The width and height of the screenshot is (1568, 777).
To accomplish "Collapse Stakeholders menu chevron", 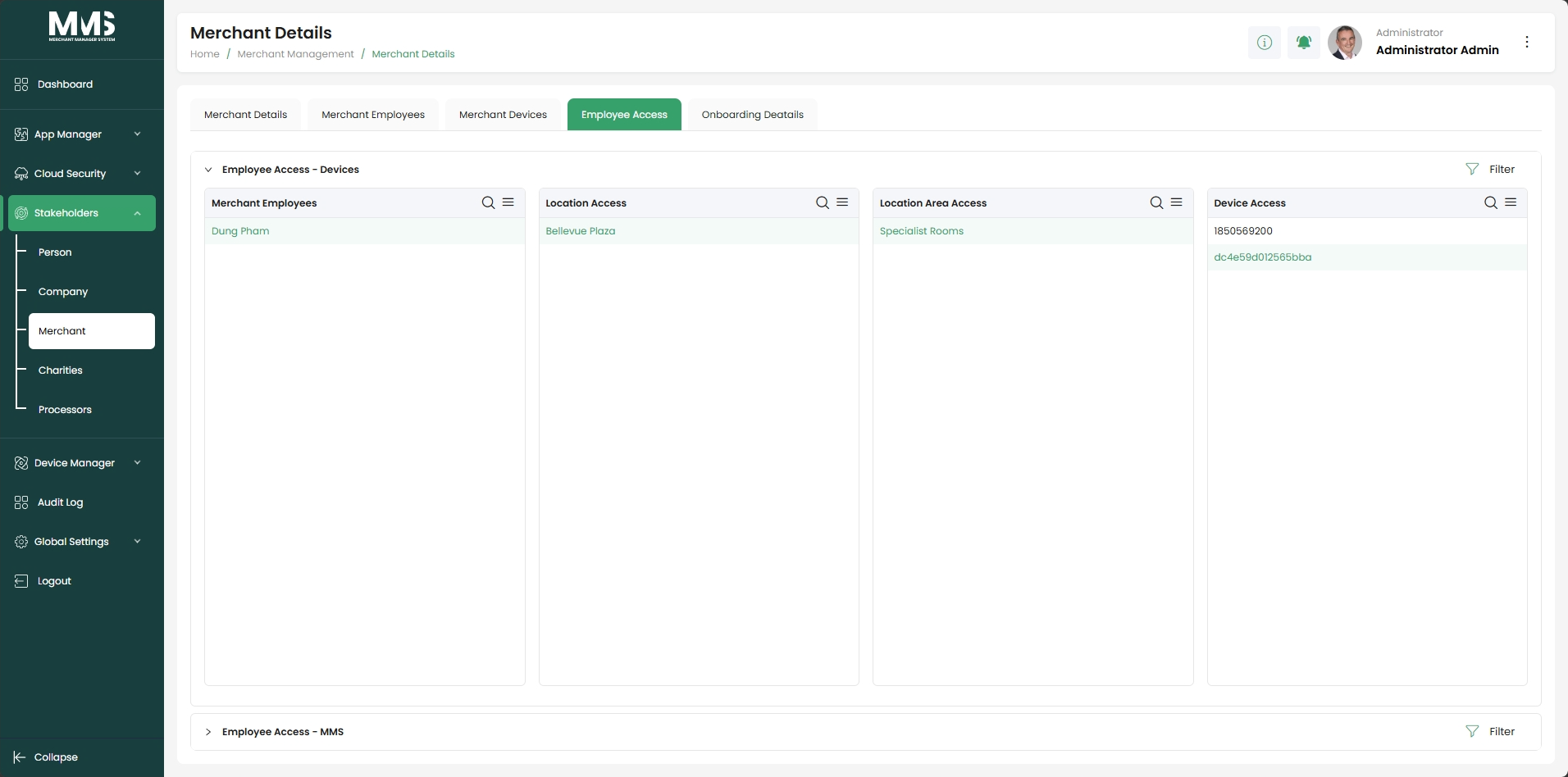I will (x=137, y=213).
